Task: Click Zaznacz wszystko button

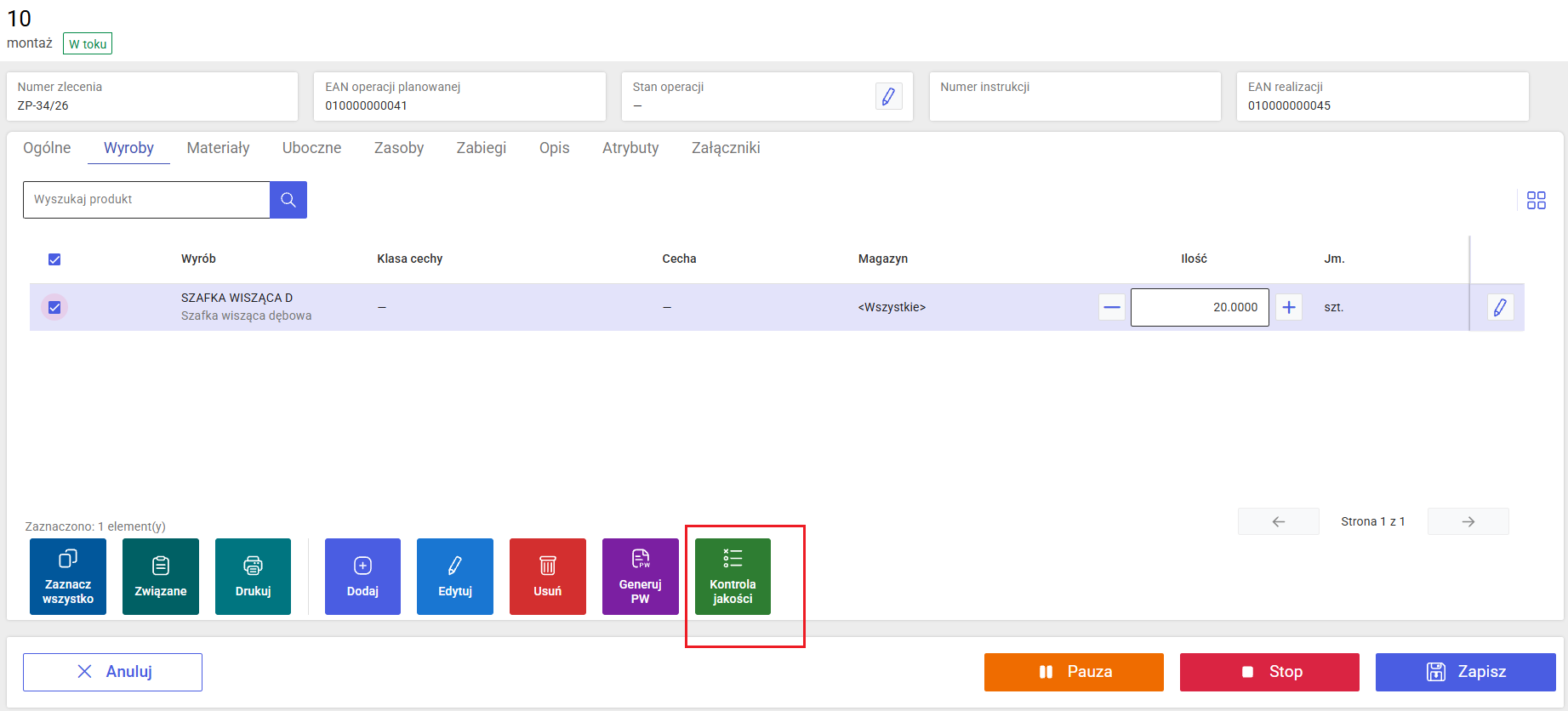Action: pos(68,577)
